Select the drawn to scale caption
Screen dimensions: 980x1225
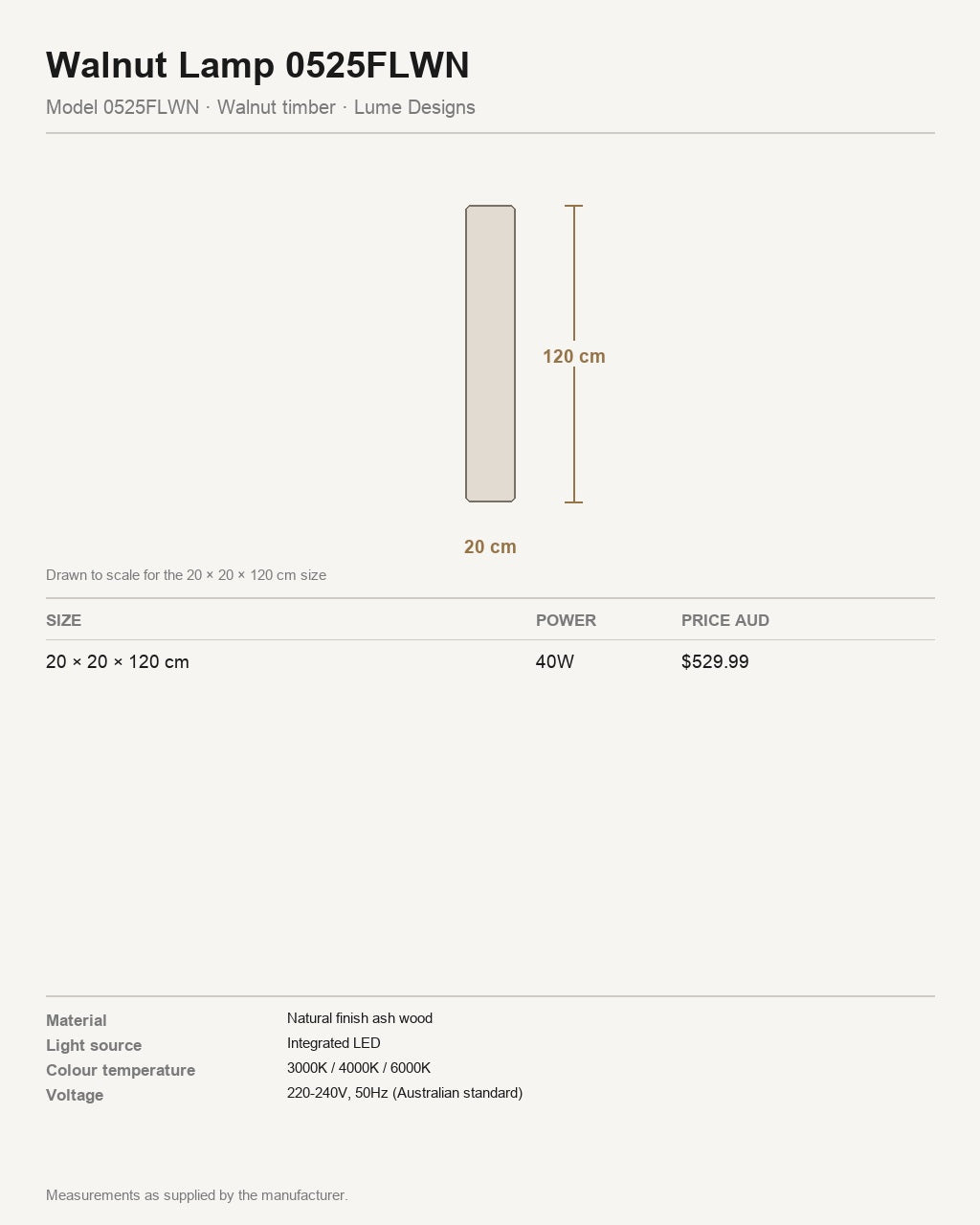point(187,575)
